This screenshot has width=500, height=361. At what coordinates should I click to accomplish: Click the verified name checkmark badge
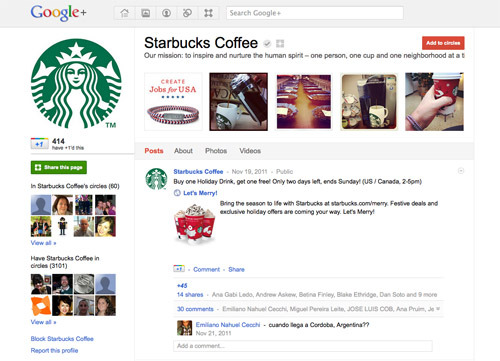coord(267,43)
